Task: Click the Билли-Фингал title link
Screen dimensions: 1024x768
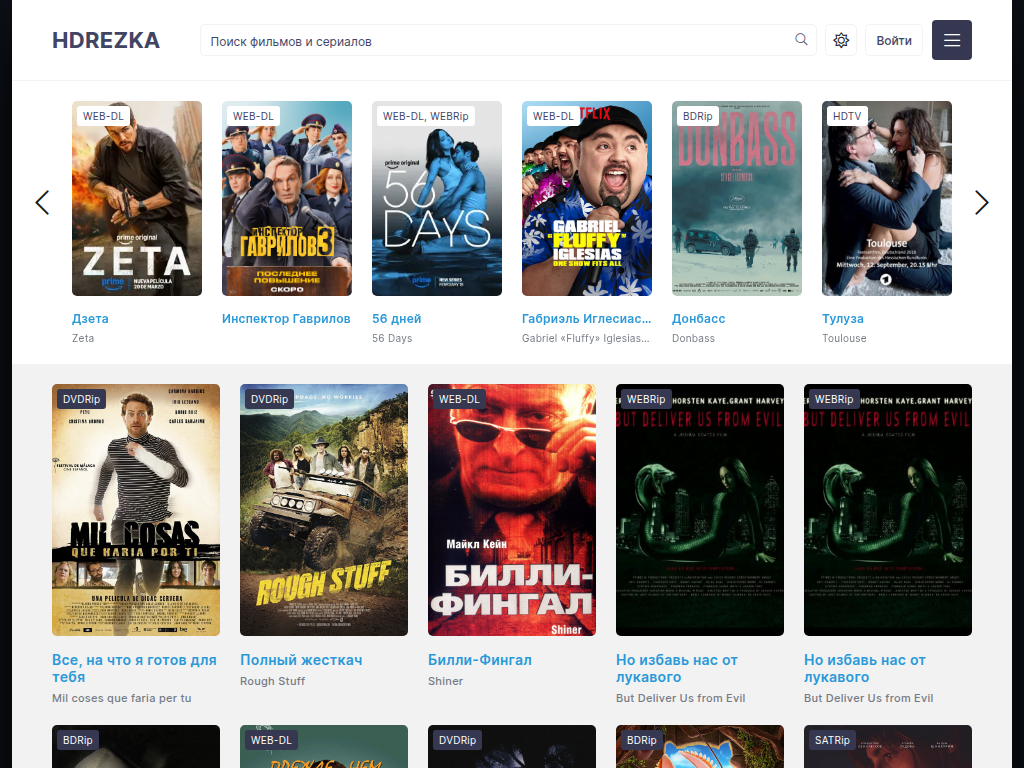Action: click(480, 660)
